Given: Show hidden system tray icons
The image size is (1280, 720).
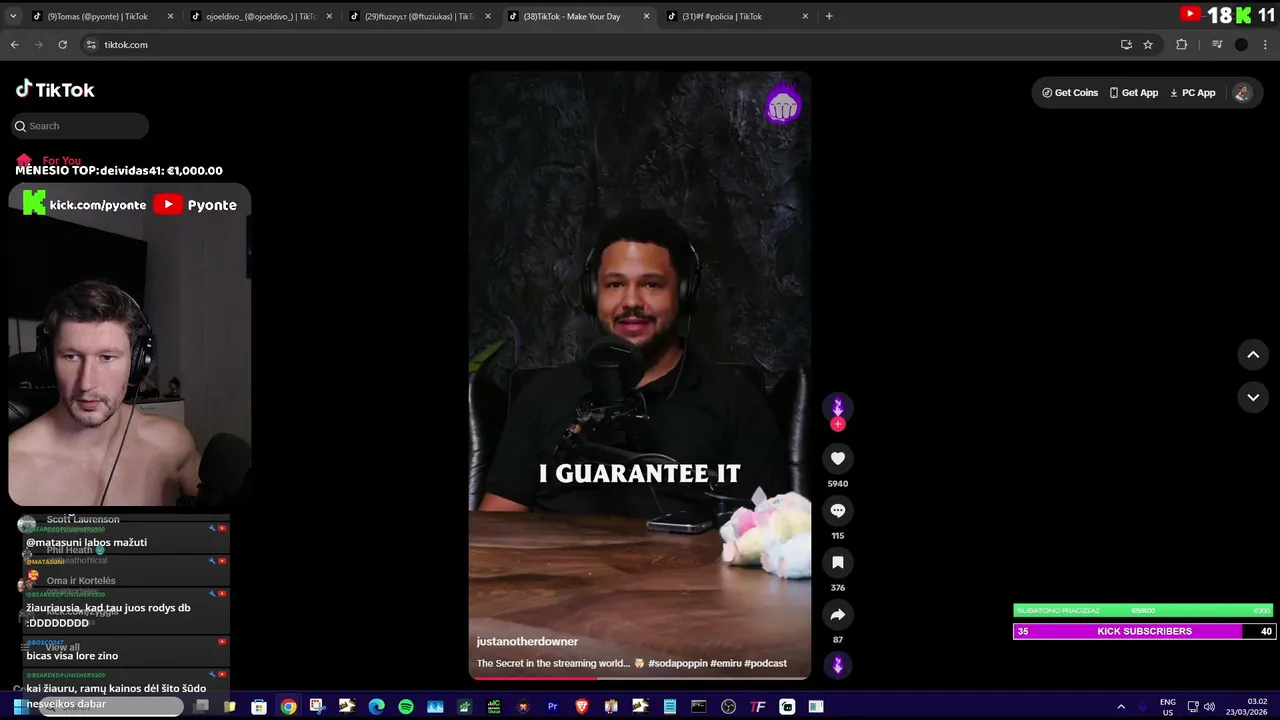Looking at the screenshot, I should pyautogui.click(x=1121, y=707).
